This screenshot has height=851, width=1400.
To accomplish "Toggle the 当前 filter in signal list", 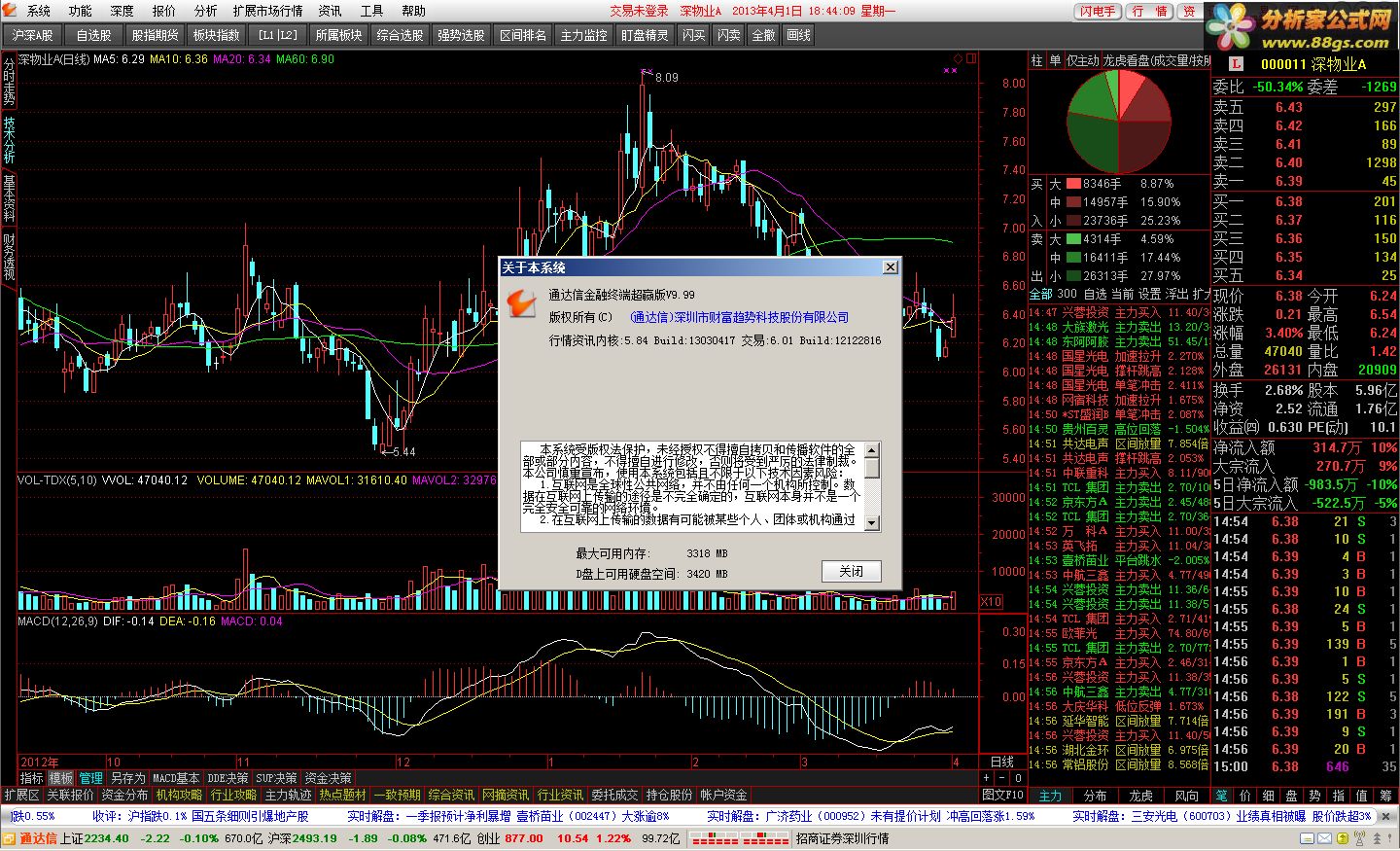I will [x=1122, y=294].
